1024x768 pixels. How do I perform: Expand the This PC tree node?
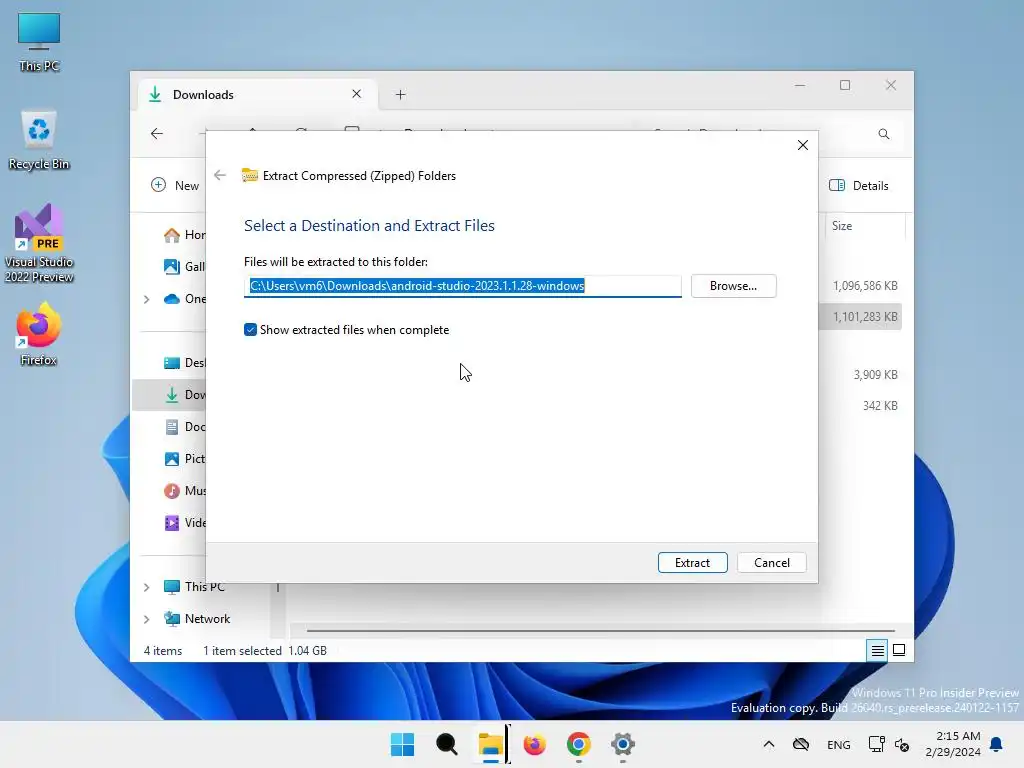pyautogui.click(x=147, y=587)
